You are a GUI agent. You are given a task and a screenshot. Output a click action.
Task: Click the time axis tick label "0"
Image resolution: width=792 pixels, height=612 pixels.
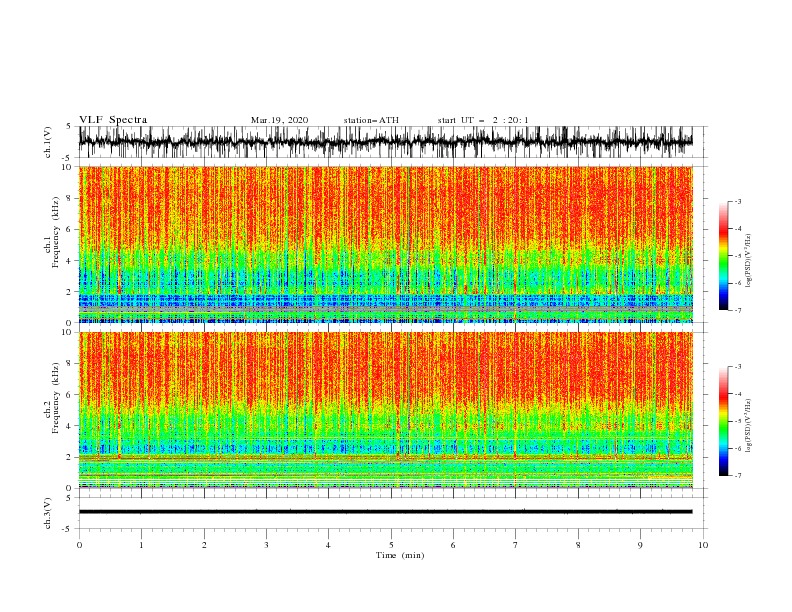tap(79, 545)
